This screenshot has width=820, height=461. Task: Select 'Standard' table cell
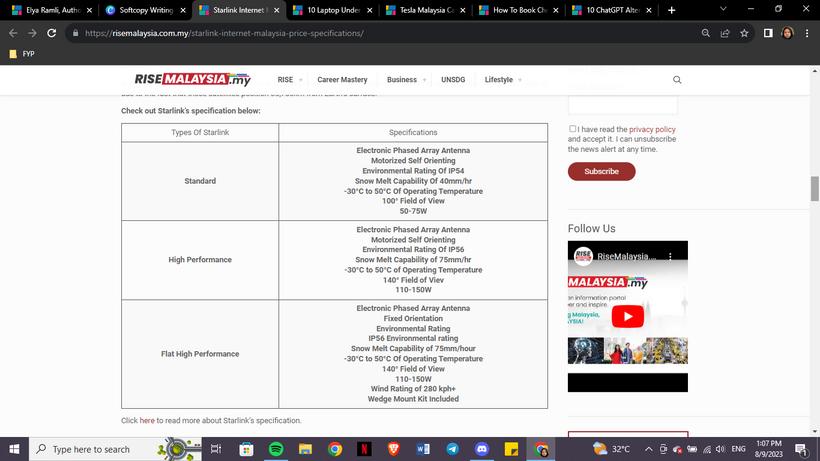coord(200,181)
